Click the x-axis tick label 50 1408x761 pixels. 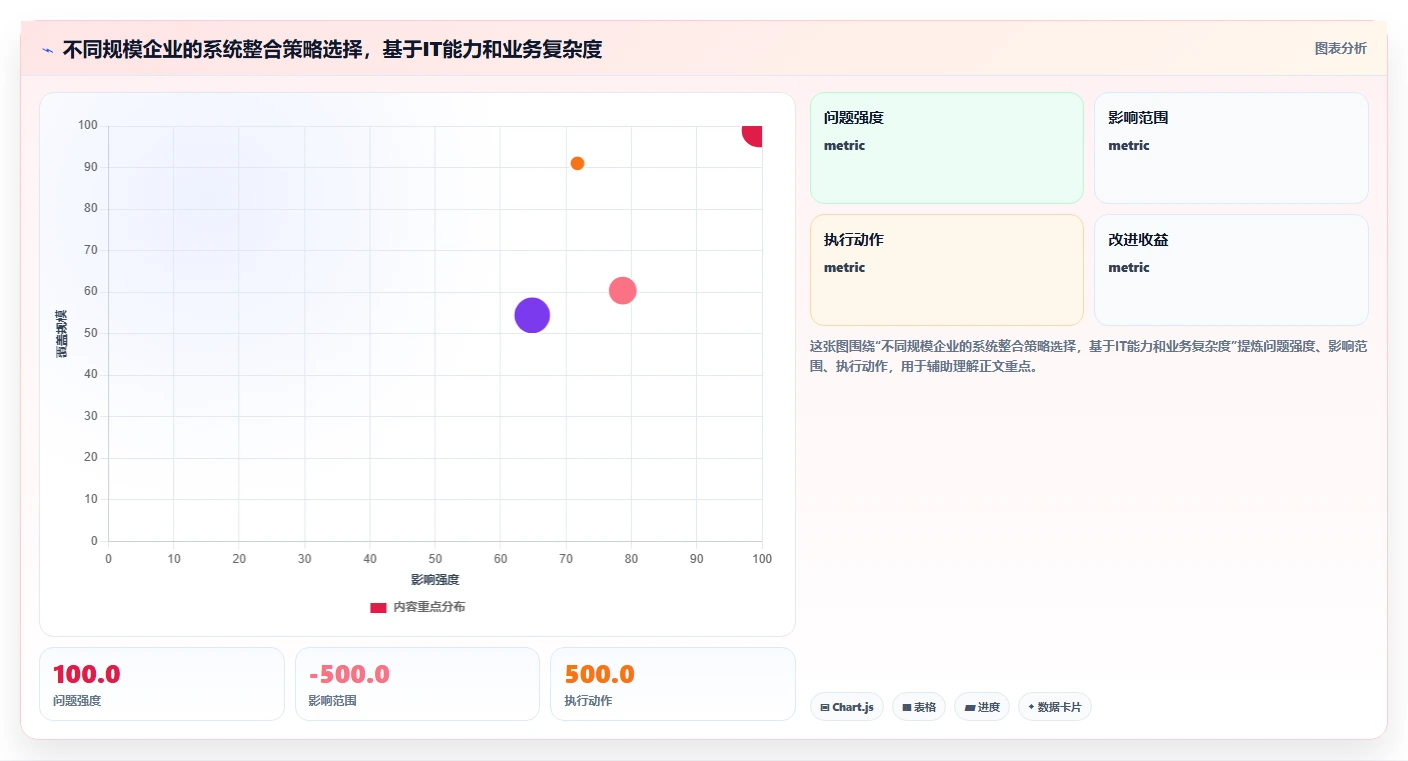tap(435, 559)
